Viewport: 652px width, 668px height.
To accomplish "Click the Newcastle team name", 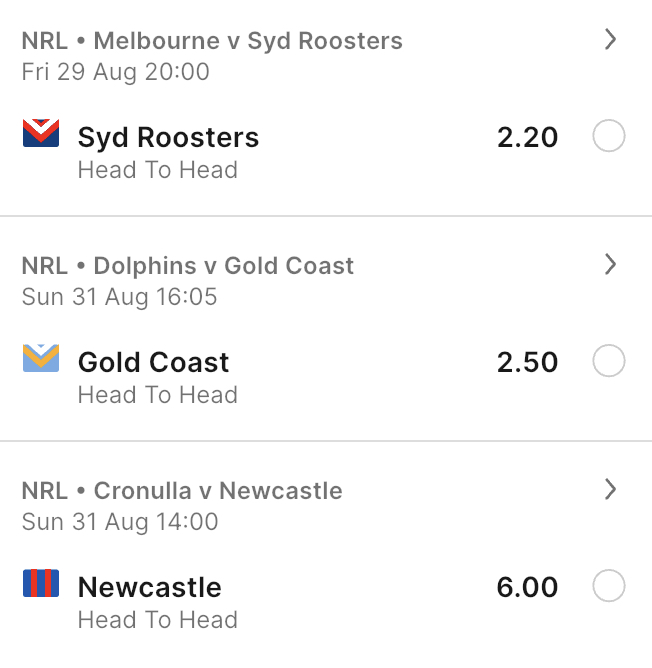I will coord(150,587).
